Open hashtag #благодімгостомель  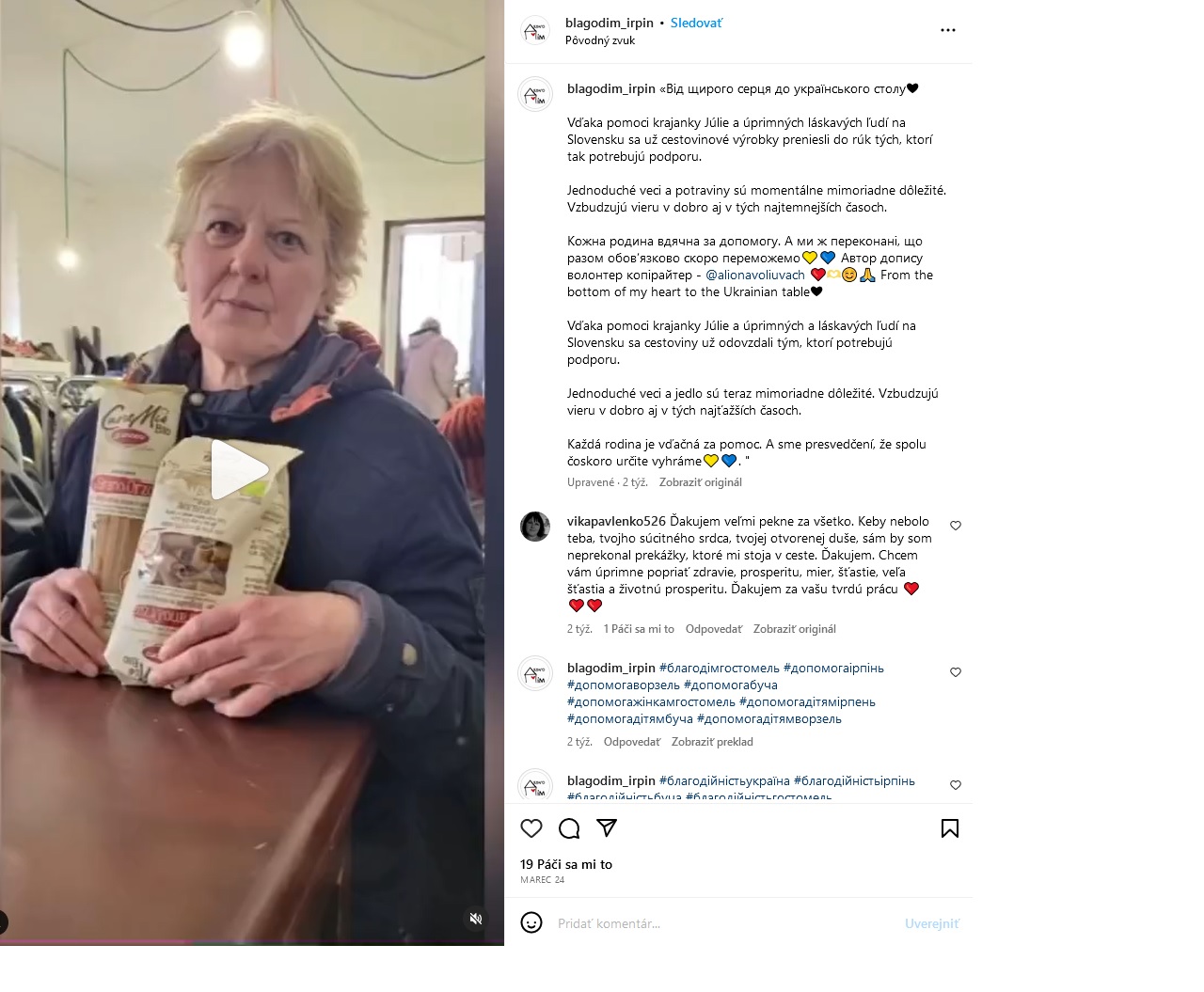[x=720, y=668]
